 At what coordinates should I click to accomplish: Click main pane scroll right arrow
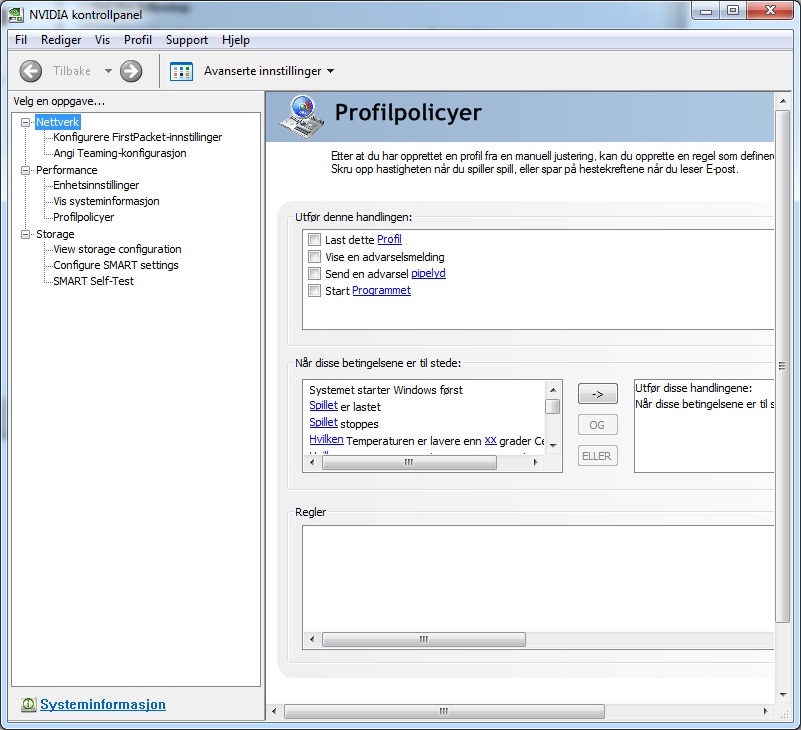click(x=765, y=711)
